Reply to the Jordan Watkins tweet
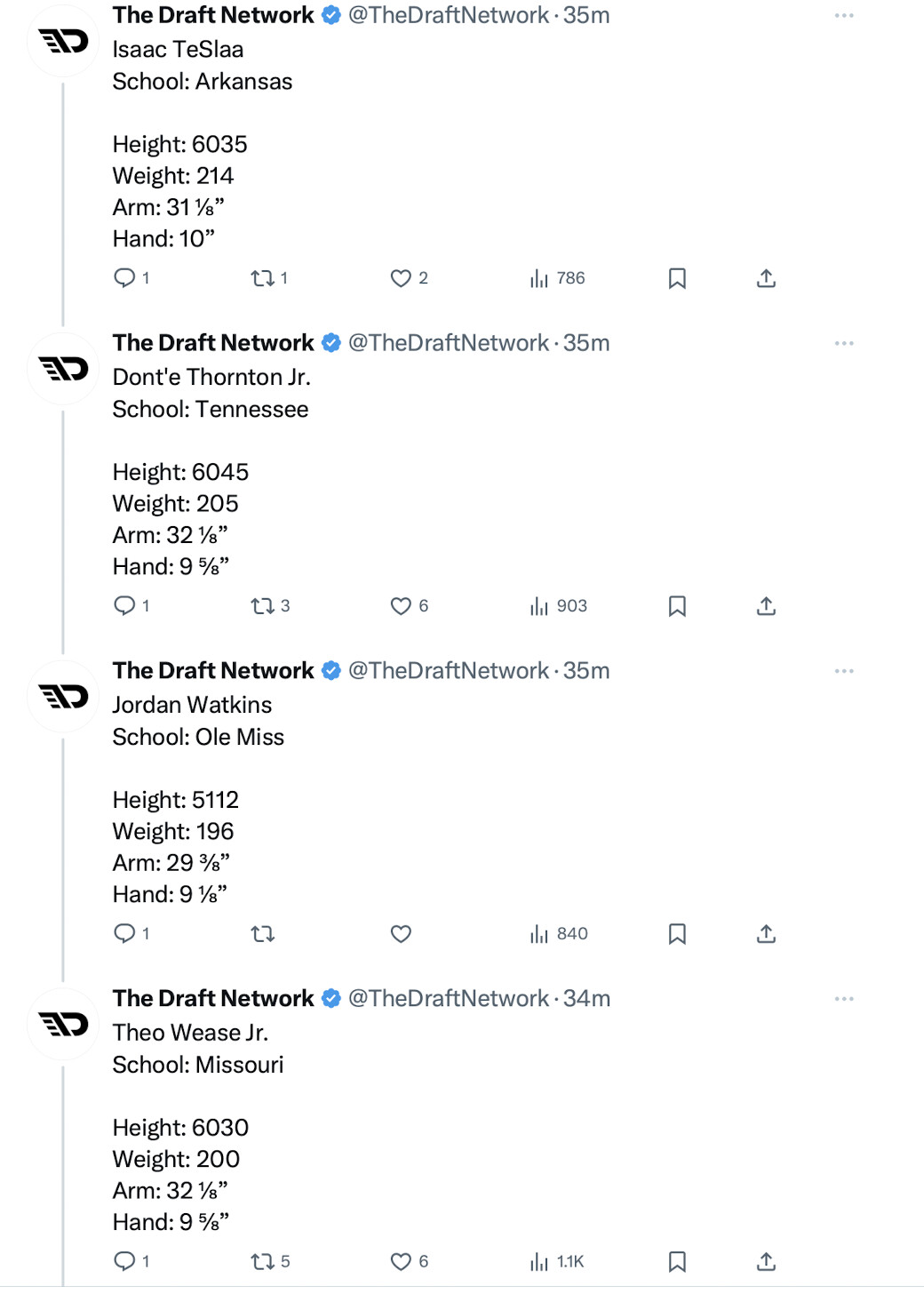Viewport: 924px width, 1294px height. point(125,933)
